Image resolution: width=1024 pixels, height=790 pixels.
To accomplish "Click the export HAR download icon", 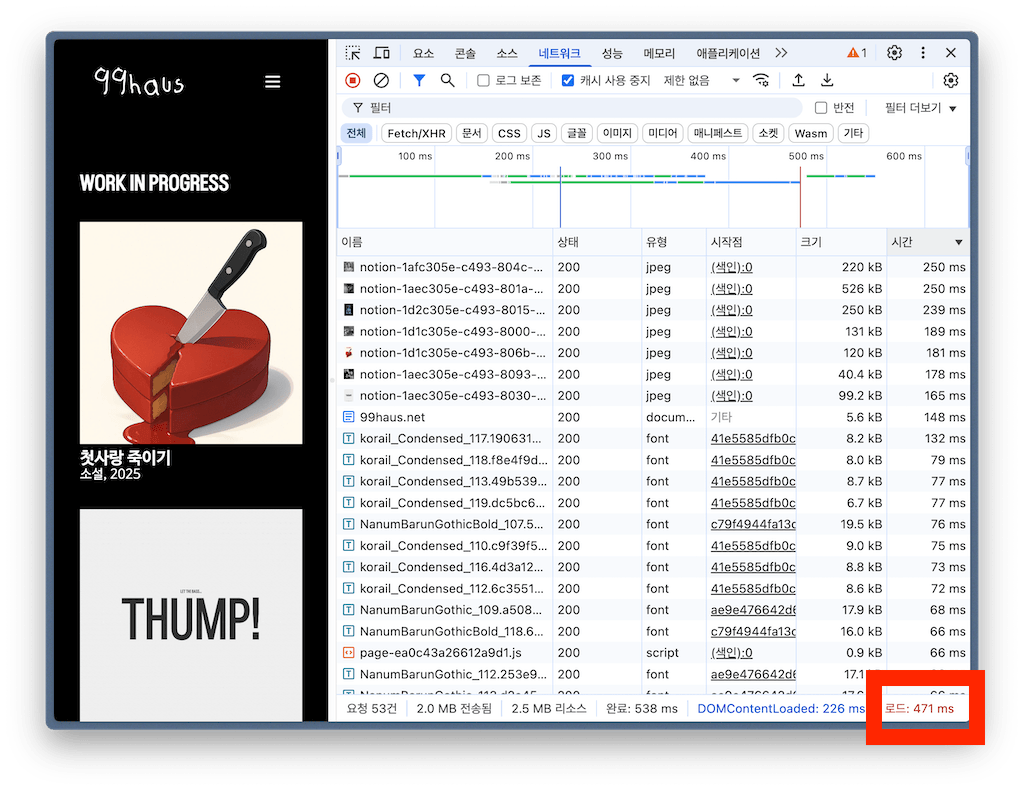I will pos(827,80).
